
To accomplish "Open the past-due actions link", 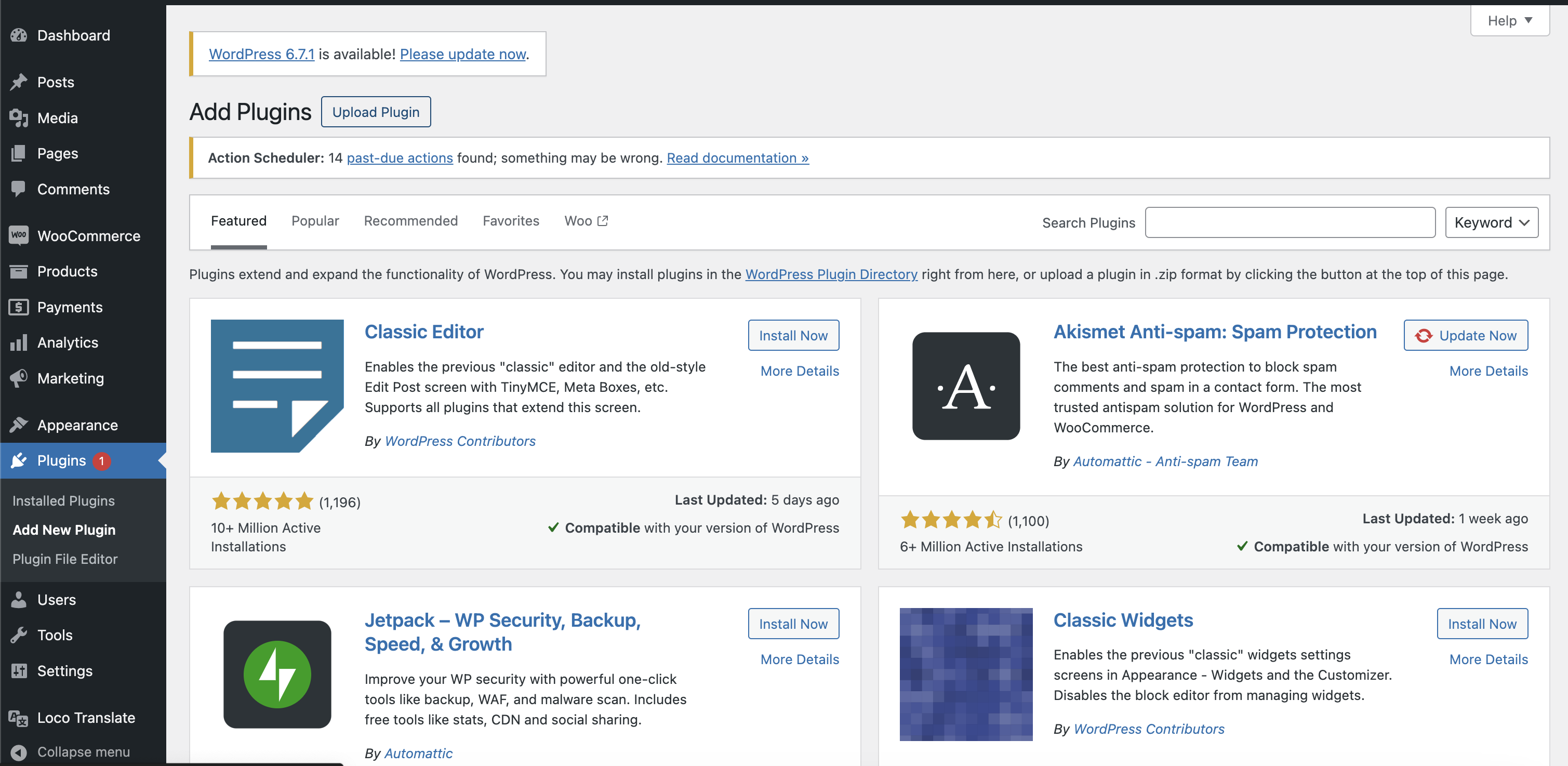I will tap(400, 157).
